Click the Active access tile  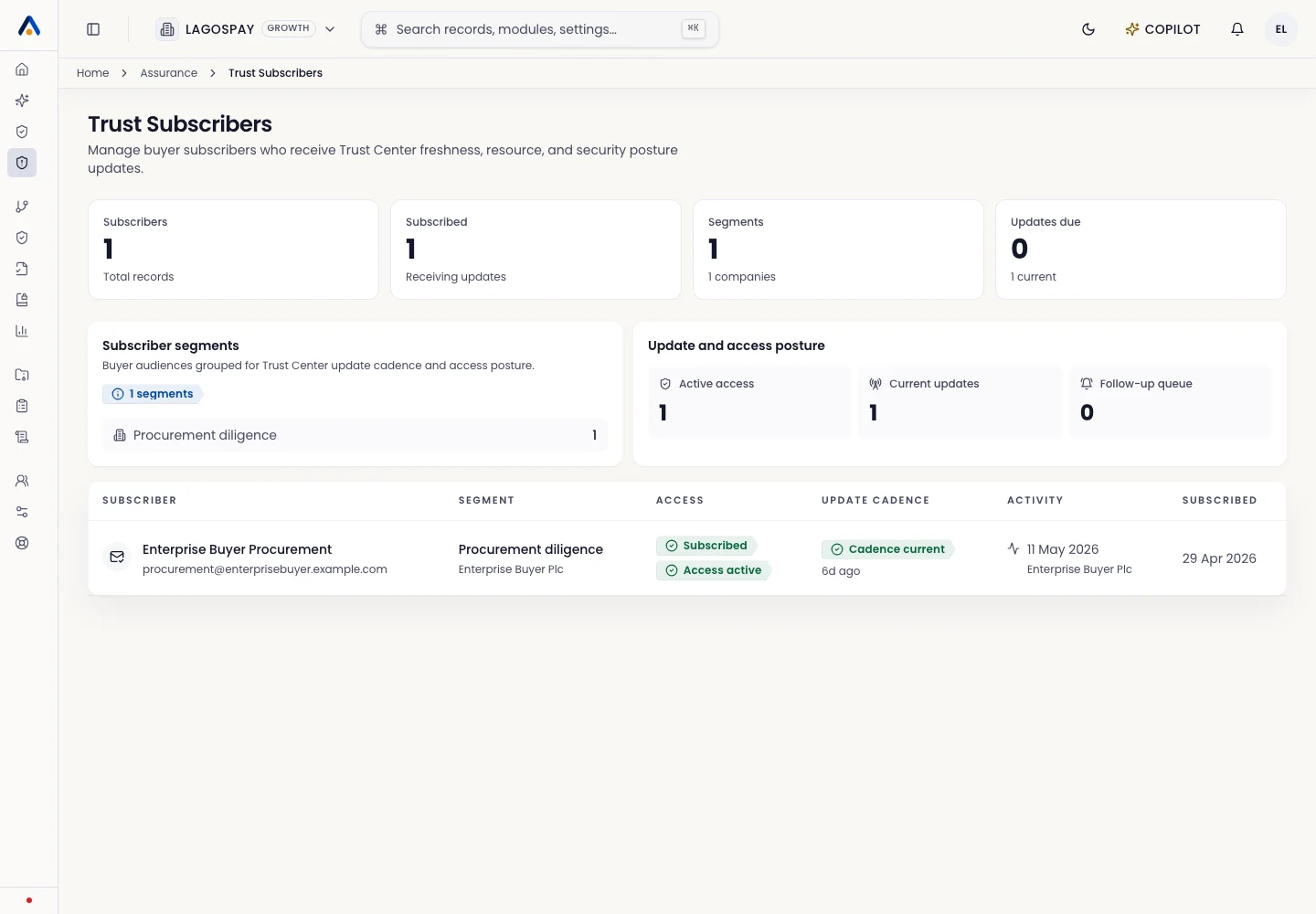(x=749, y=402)
